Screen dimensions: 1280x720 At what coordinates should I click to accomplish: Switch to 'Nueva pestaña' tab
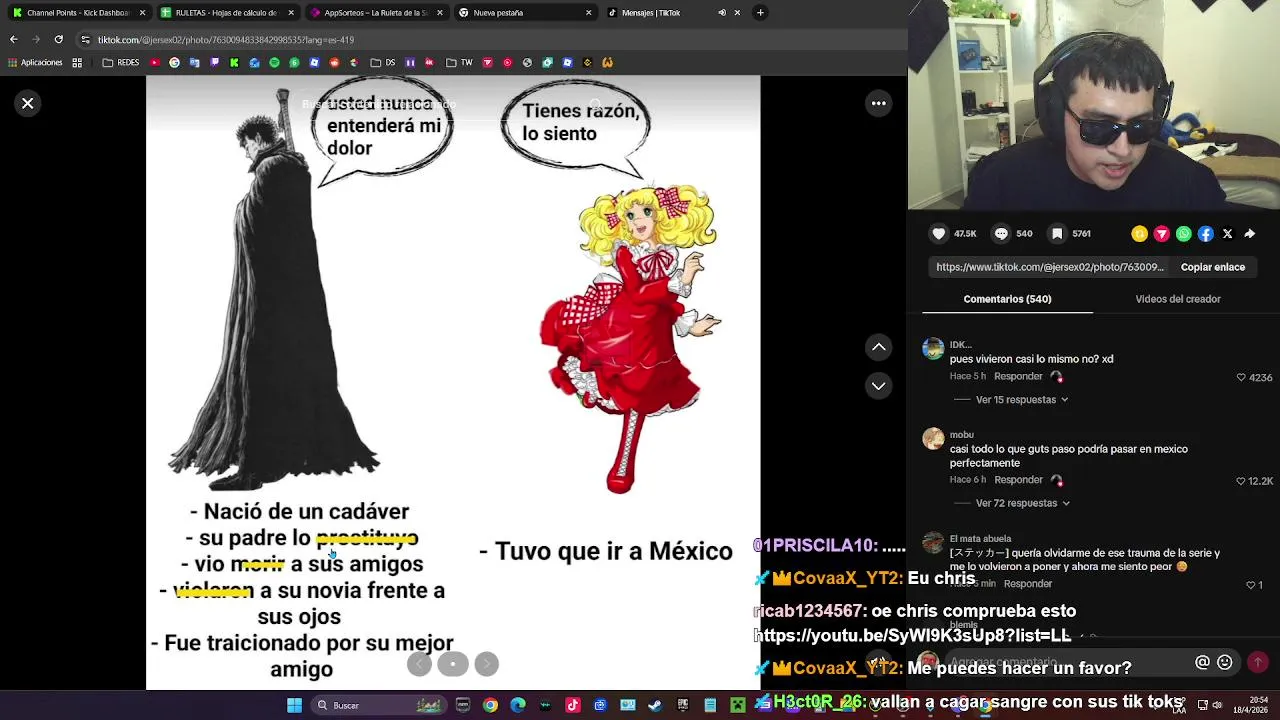pos(524,13)
